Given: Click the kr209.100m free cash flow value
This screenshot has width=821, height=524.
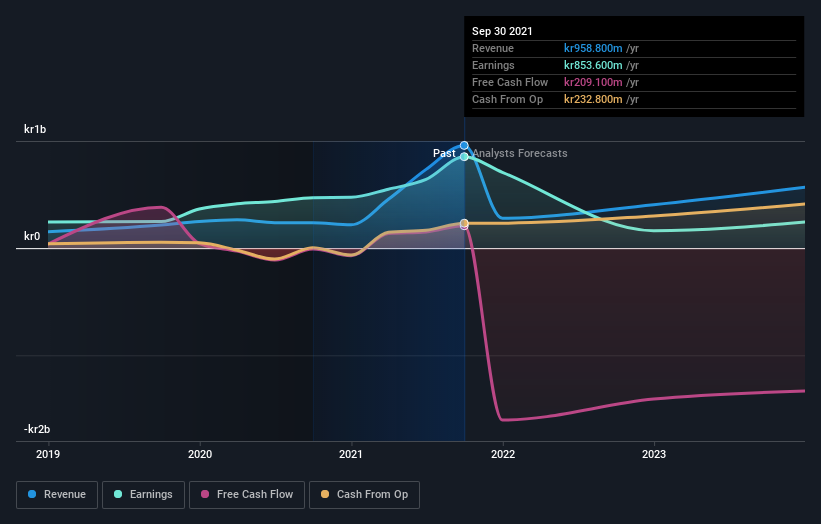Looking at the screenshot, I should click(x=593, y=82).
